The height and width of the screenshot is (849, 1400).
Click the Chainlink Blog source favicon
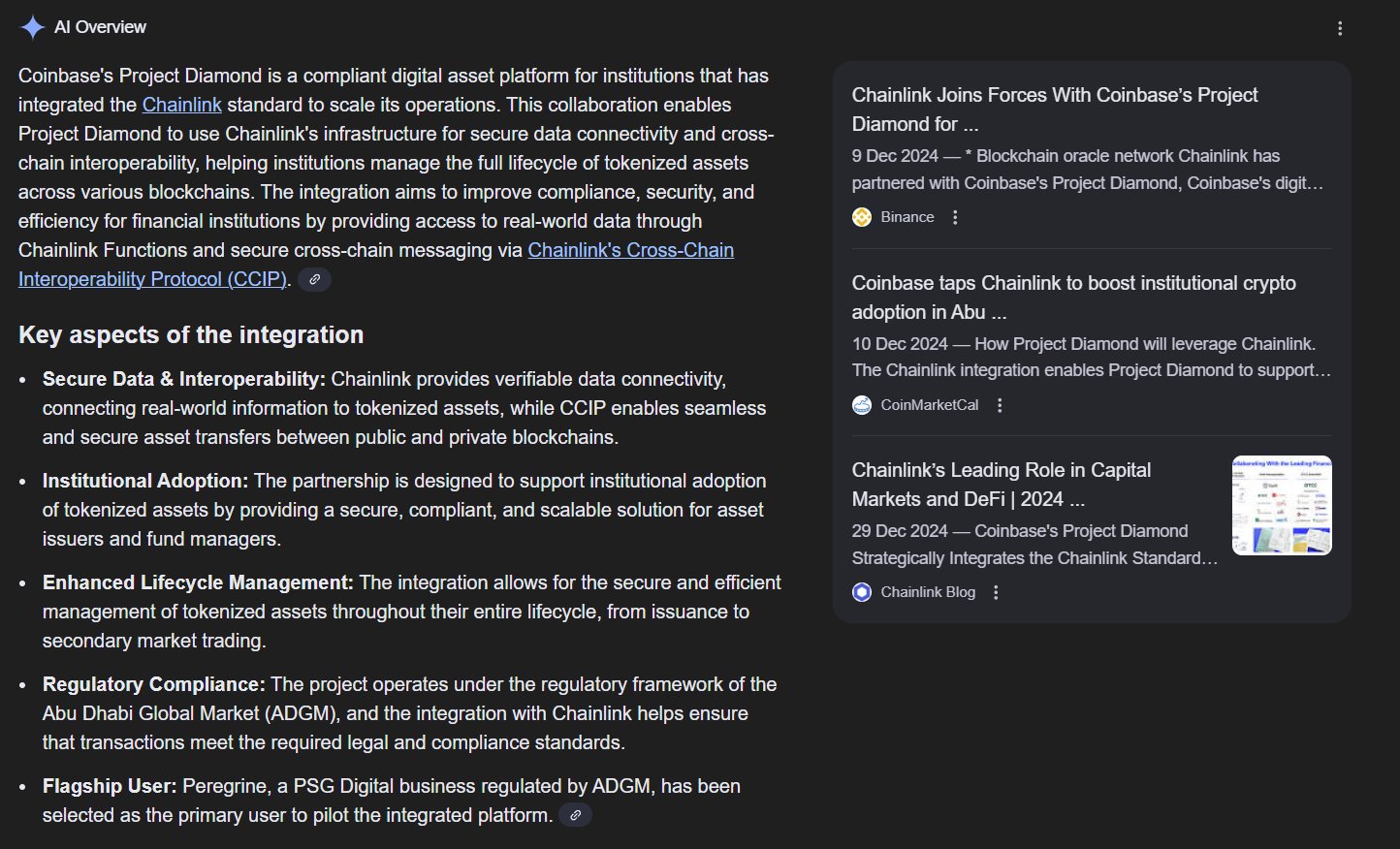click(862, 592)
